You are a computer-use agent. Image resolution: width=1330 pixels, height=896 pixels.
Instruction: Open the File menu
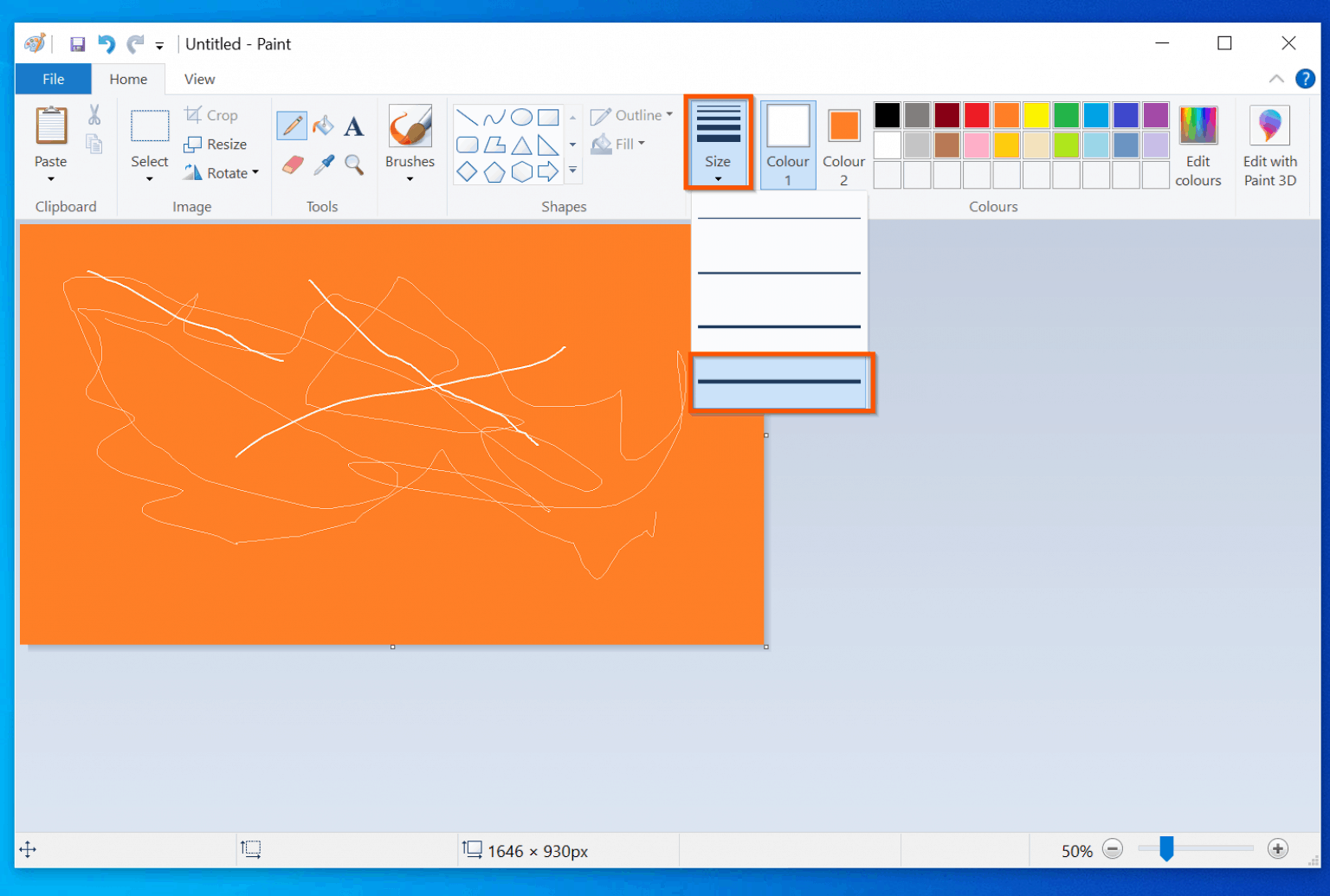(x=53, y=79)
